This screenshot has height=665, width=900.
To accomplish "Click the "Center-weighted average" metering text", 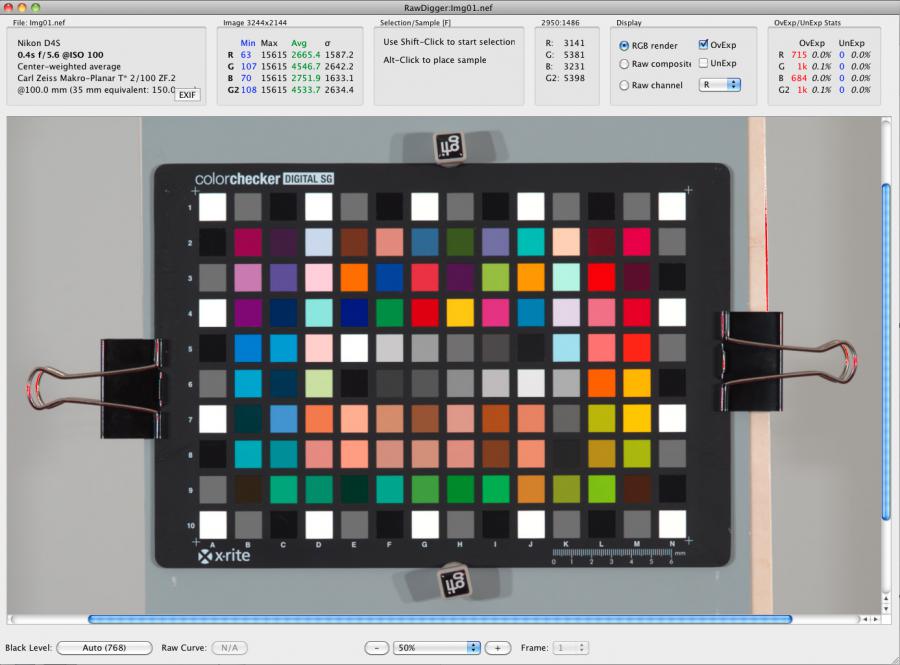I will tap(69, 67).
